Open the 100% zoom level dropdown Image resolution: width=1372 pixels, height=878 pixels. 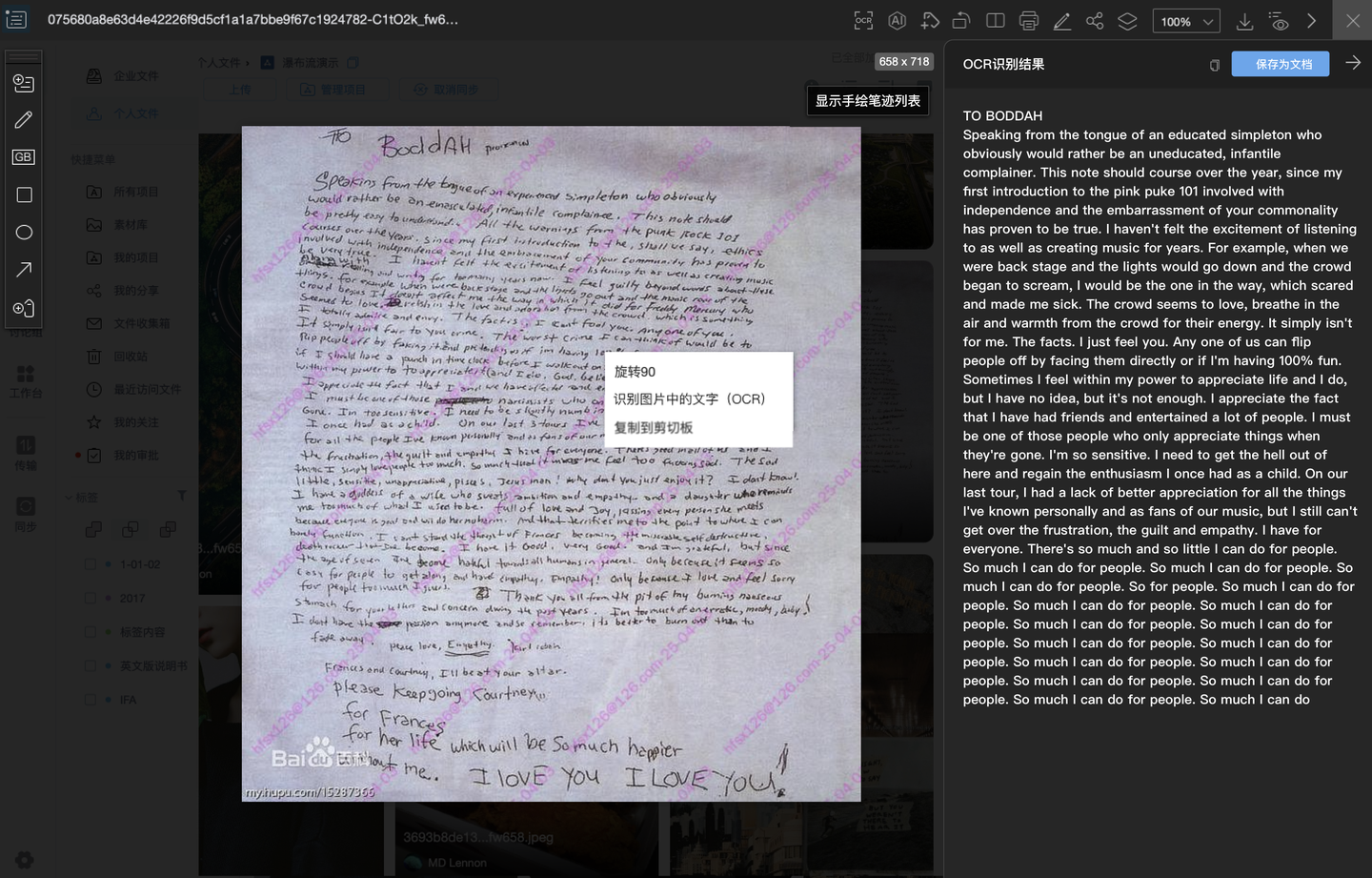[x=1186, y=21]
